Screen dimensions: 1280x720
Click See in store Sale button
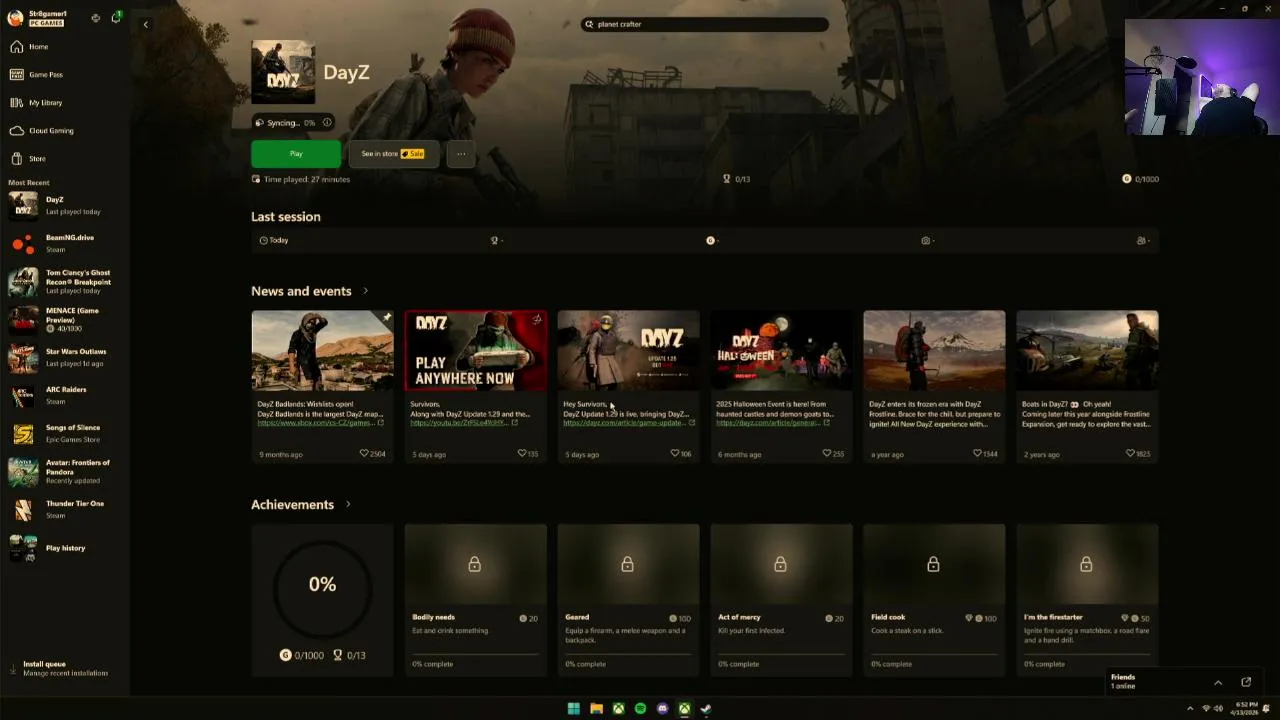click(x=393, y=154)
